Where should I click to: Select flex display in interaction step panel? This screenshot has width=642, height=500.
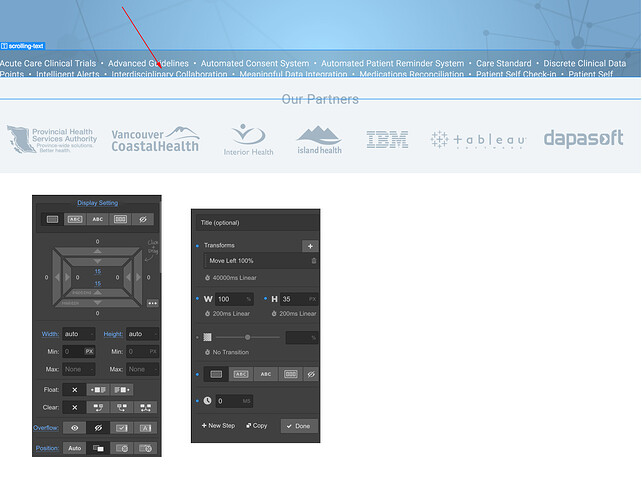(290, 374)
